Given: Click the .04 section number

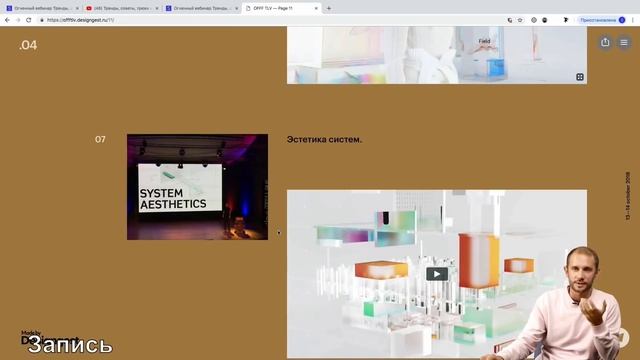Looking at the screenshot, I should (x=28, y=45).
